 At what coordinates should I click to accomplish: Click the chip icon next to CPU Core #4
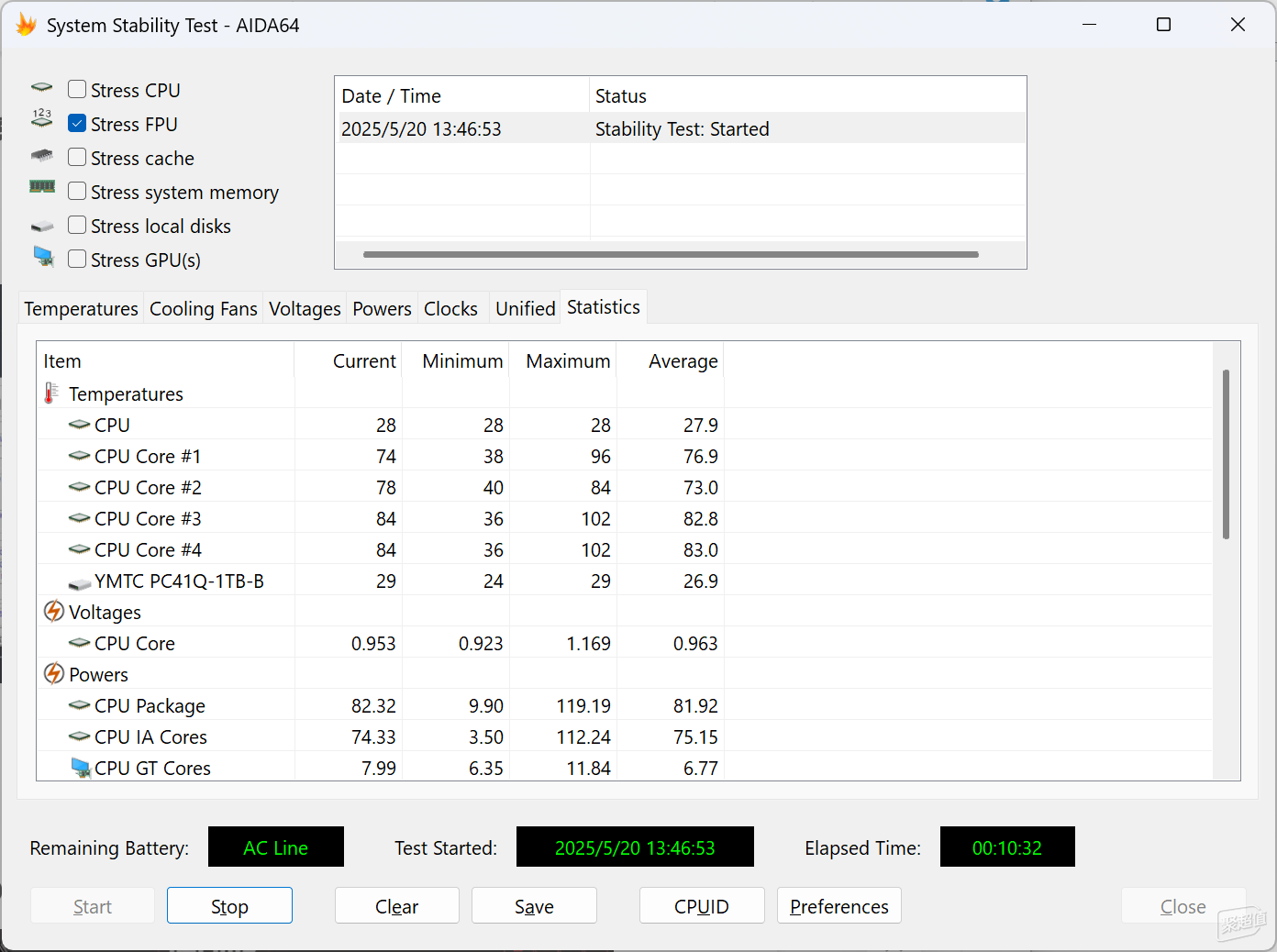[x=80, y=549]
